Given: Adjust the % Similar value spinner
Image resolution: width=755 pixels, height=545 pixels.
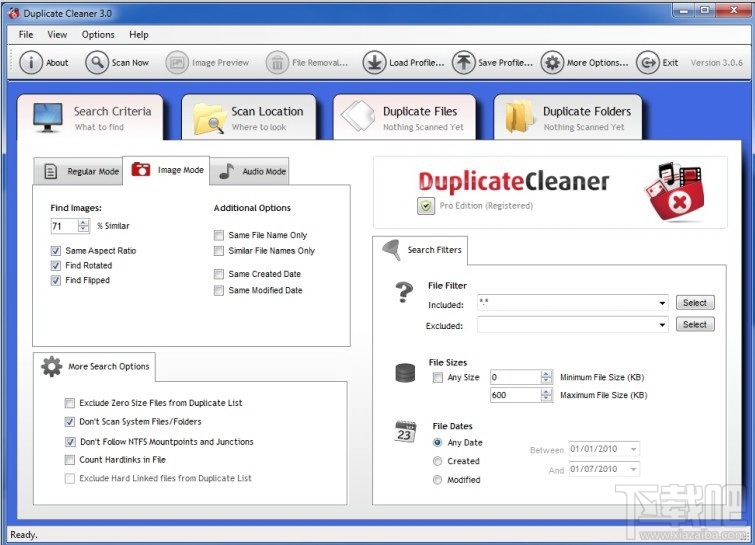Looking at the screenshot, I should [x=83, y=226].
